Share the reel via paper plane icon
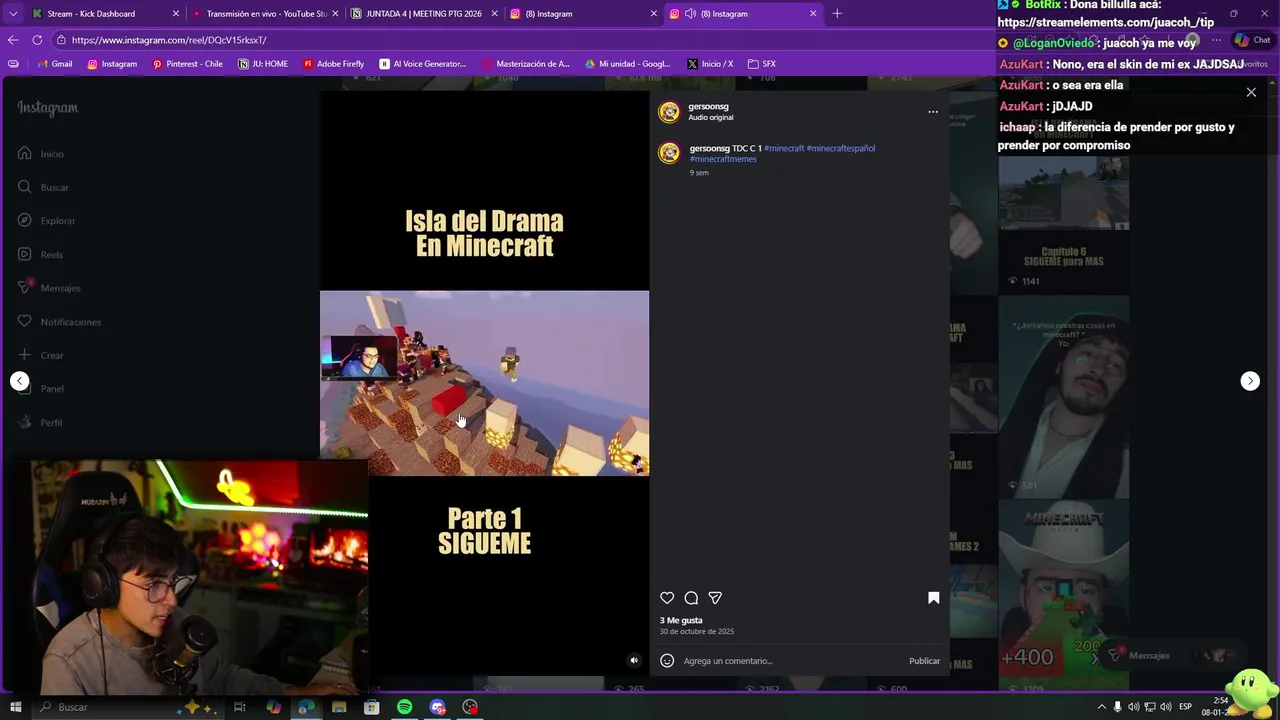1280x720 pixels. tap(715, 598)
